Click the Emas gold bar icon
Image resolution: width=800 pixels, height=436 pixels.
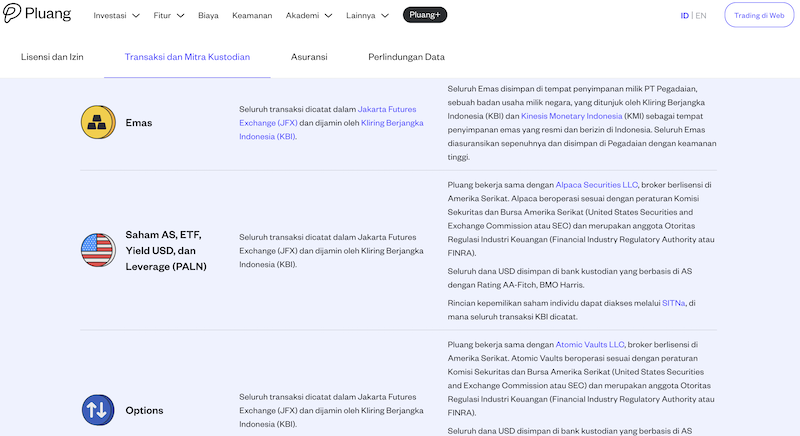pyautogui.click(x=98, y=122)
